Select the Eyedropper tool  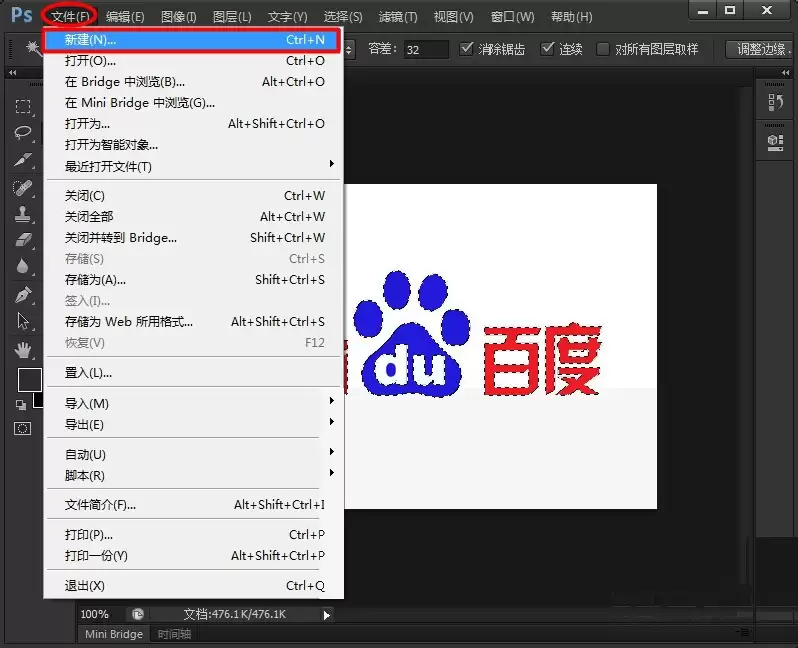(23, 160)
